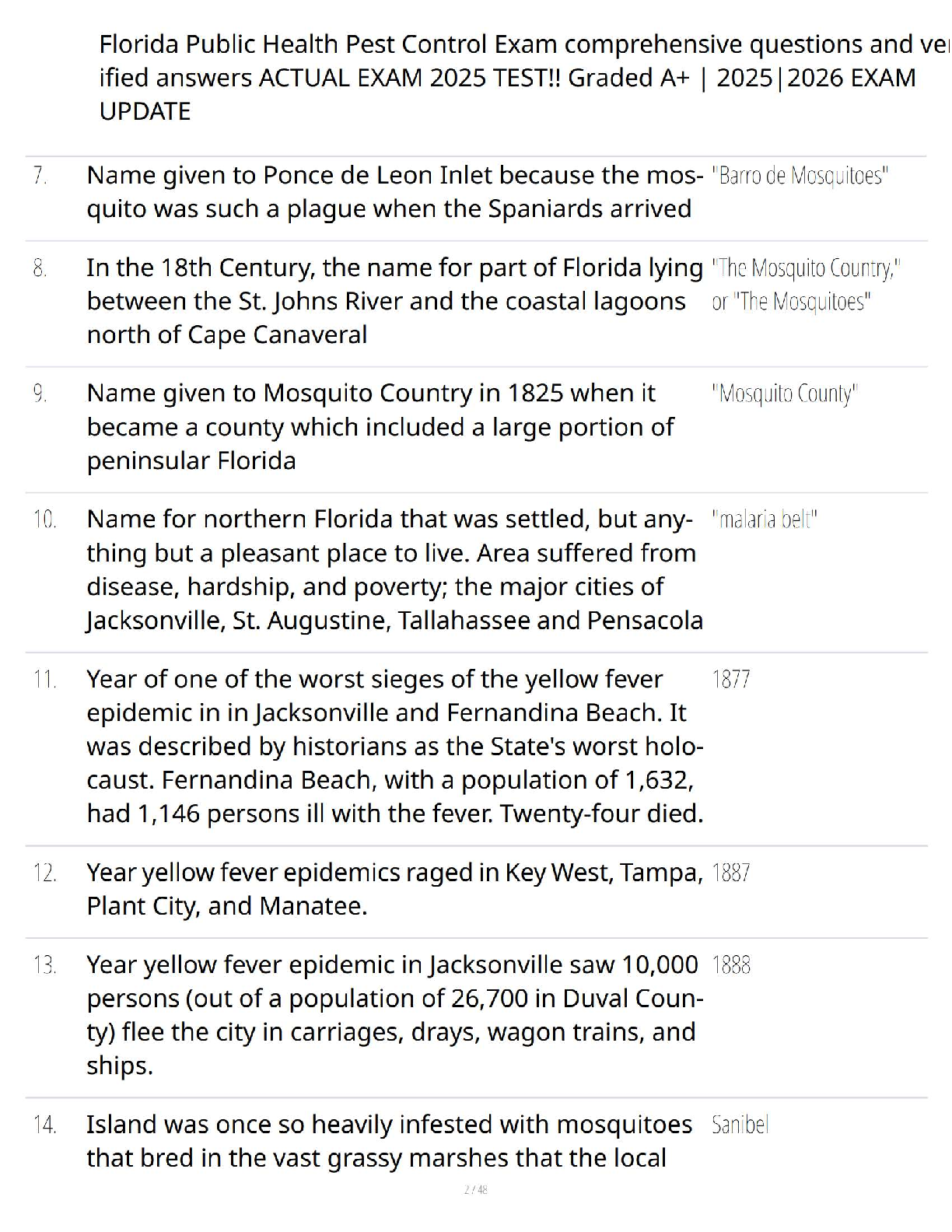Click the page number indicator 2 / 48
Screen dimensions: 952x1232
pyautogui.click(x=475, y=1190)
